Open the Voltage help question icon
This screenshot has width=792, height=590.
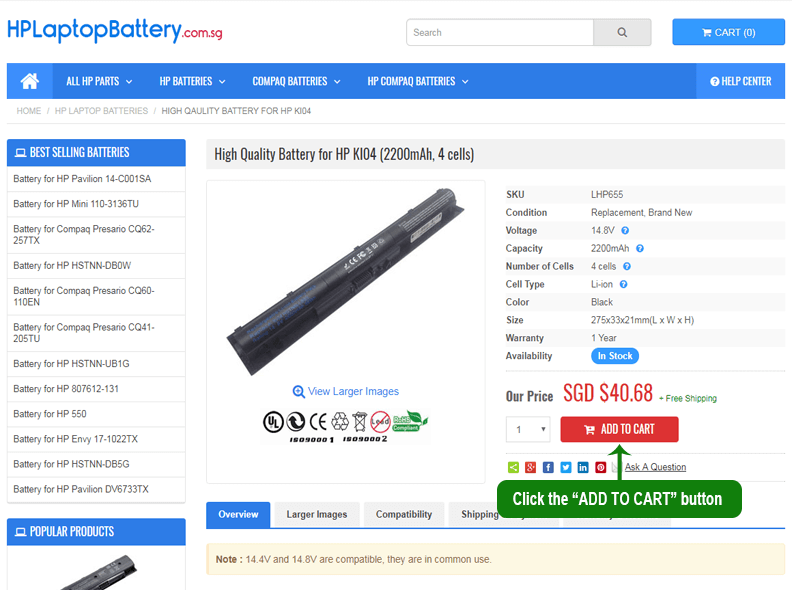[625, 230]
